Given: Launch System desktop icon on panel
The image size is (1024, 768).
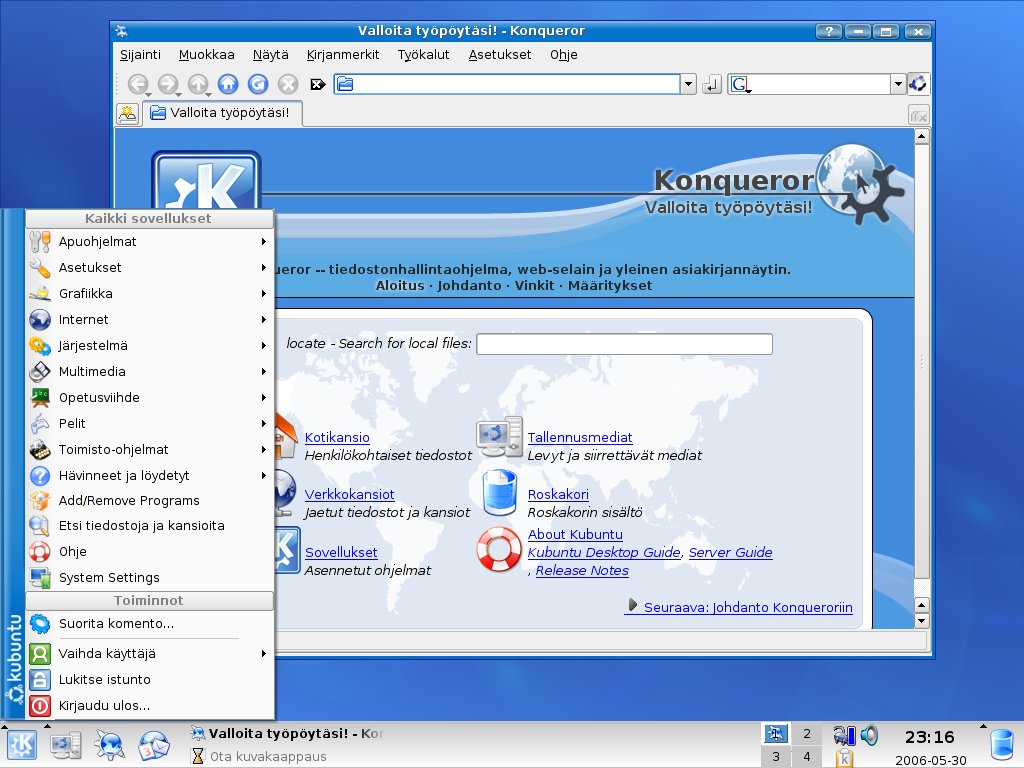Looking at the screenshot, I should tap(66, 745).
